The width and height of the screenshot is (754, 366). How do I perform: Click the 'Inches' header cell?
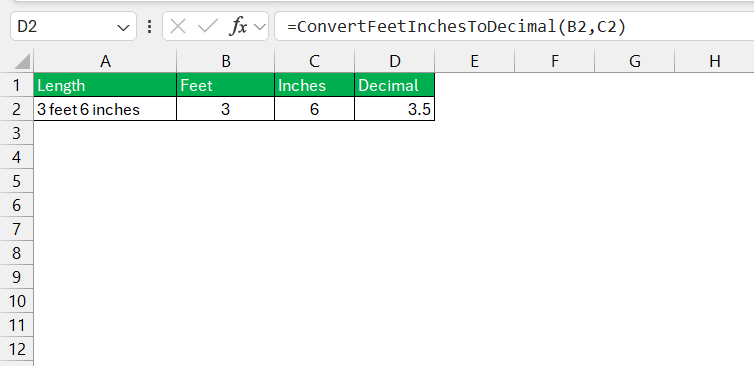tap(314, 85)
